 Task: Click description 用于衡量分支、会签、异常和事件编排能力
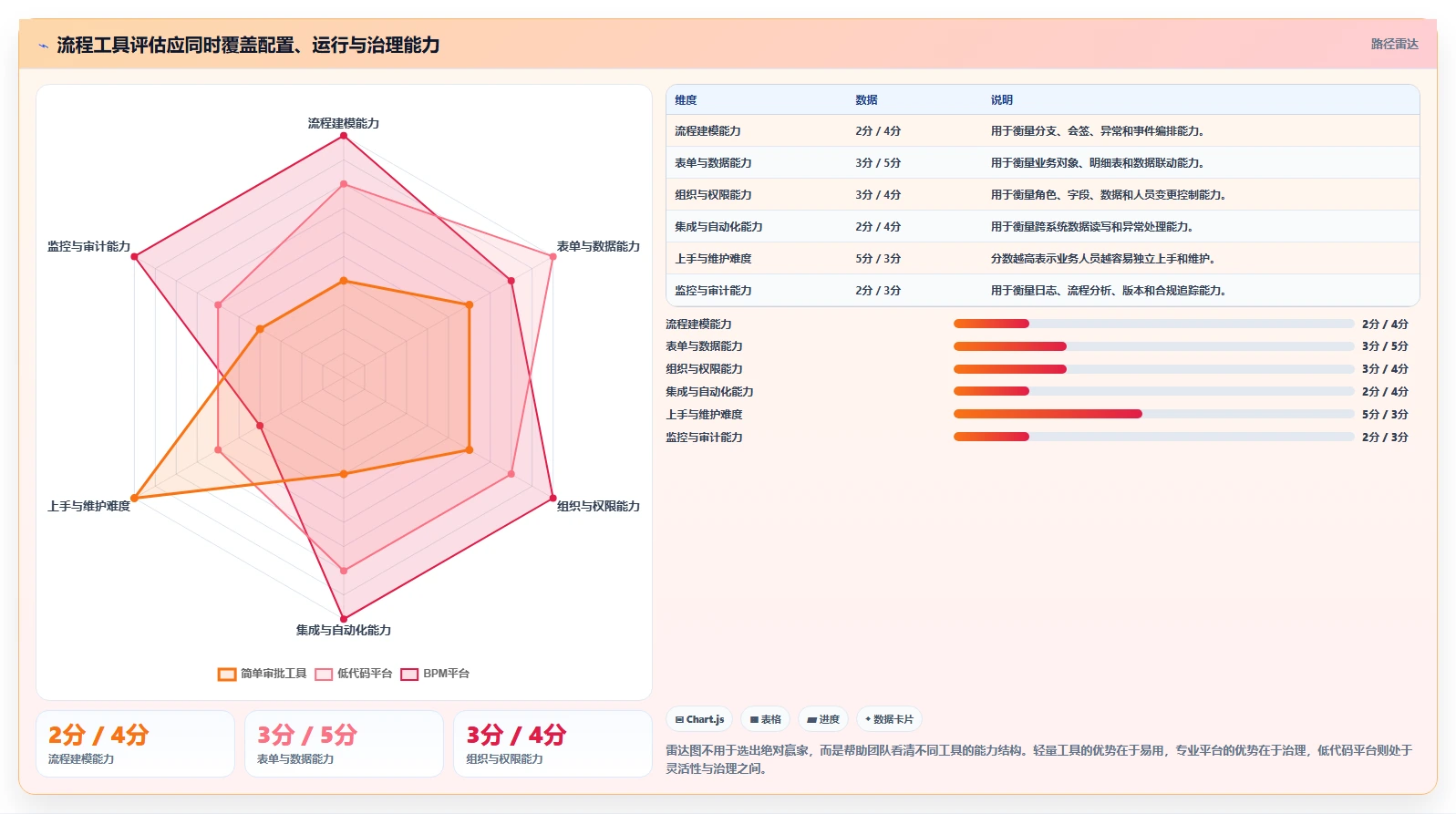click(1099, 131)
